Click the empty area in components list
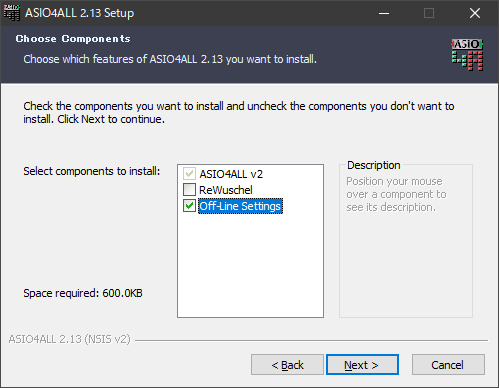Viewport: 499px width, 388px height. point(250,265)
